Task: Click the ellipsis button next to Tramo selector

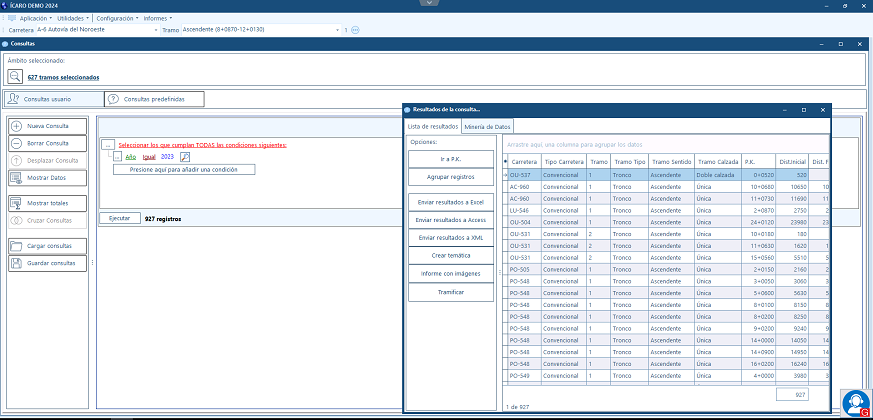Action: [355, 30]
